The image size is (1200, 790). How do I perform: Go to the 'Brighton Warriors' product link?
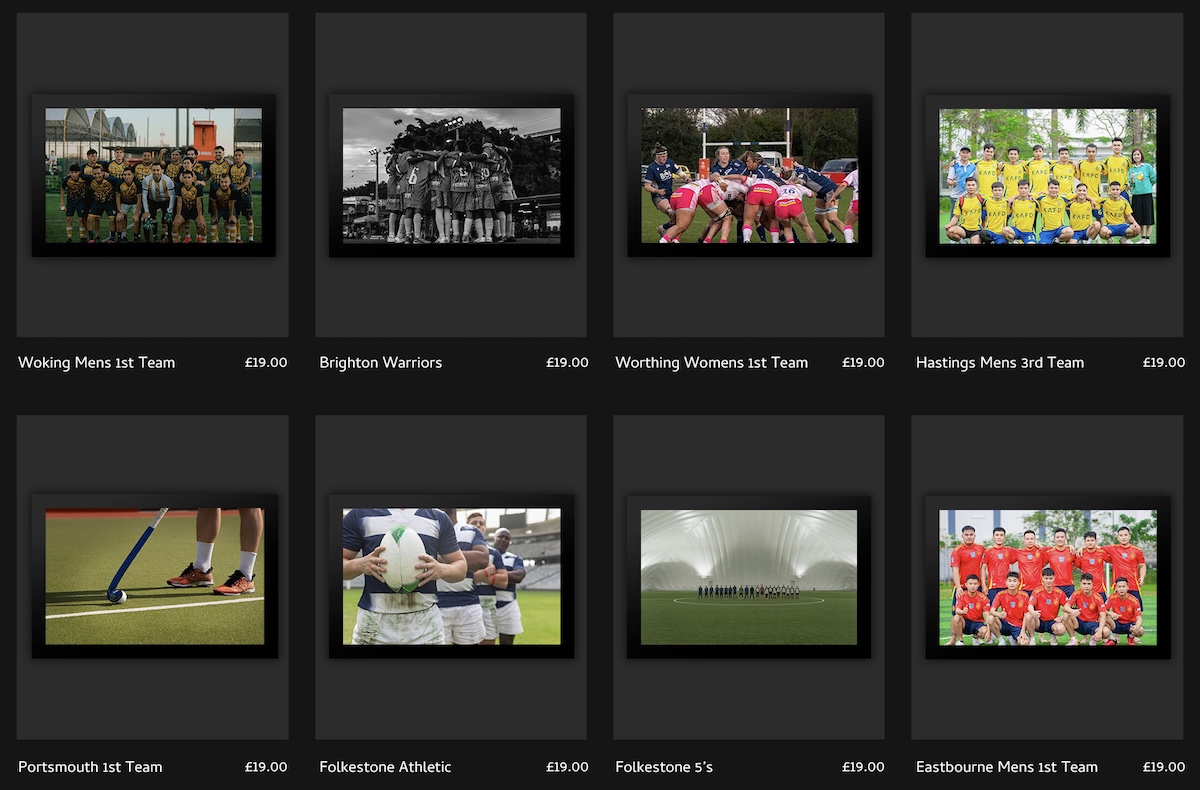(x=381, y=363)
